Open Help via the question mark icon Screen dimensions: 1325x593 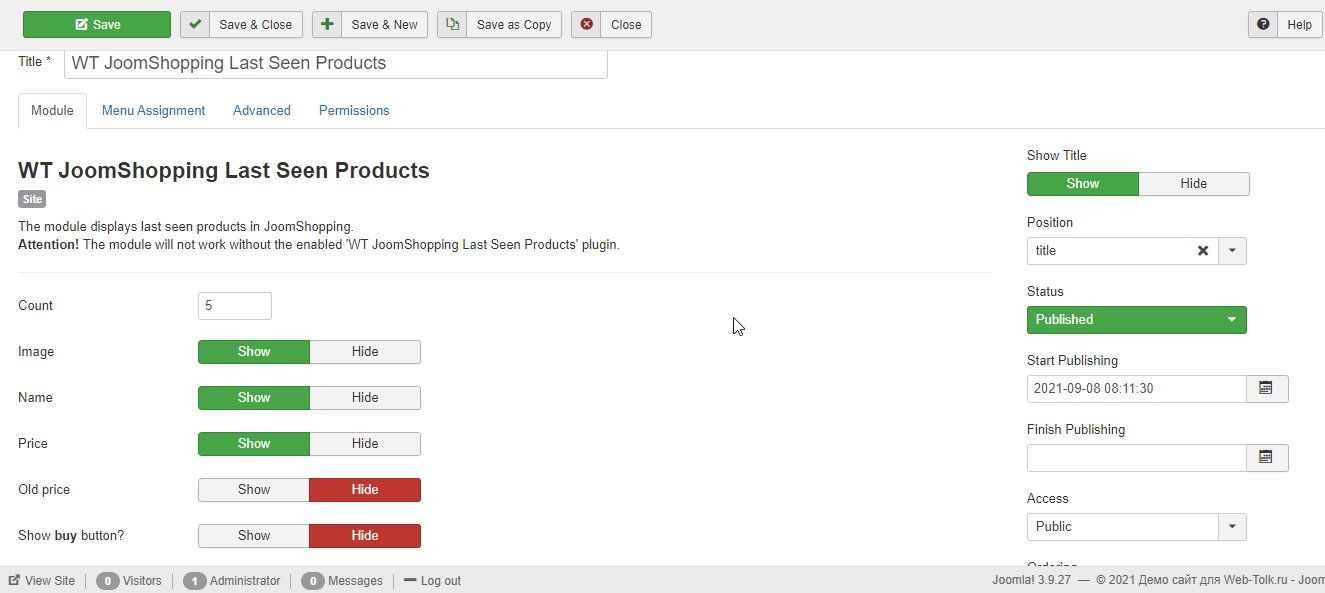click(1264, 25)
